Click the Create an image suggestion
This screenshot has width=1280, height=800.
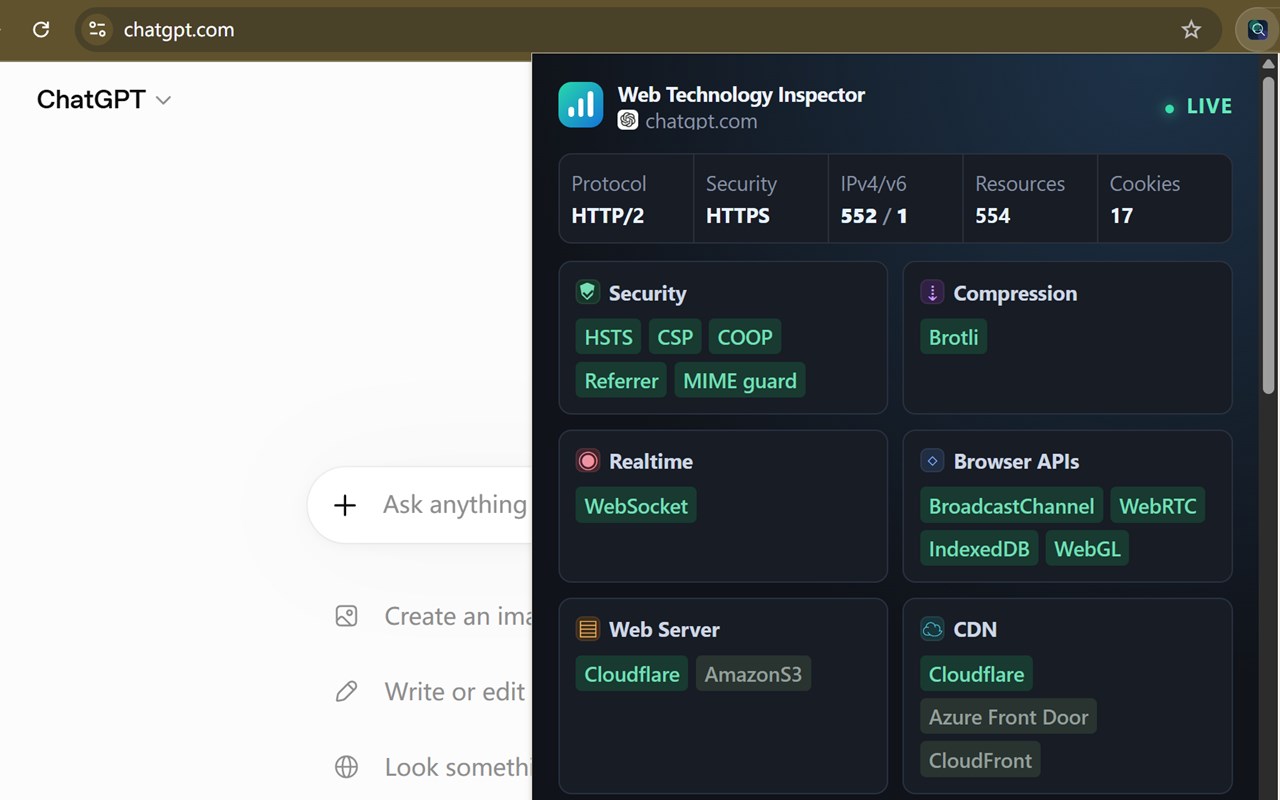tap(433, 616)
